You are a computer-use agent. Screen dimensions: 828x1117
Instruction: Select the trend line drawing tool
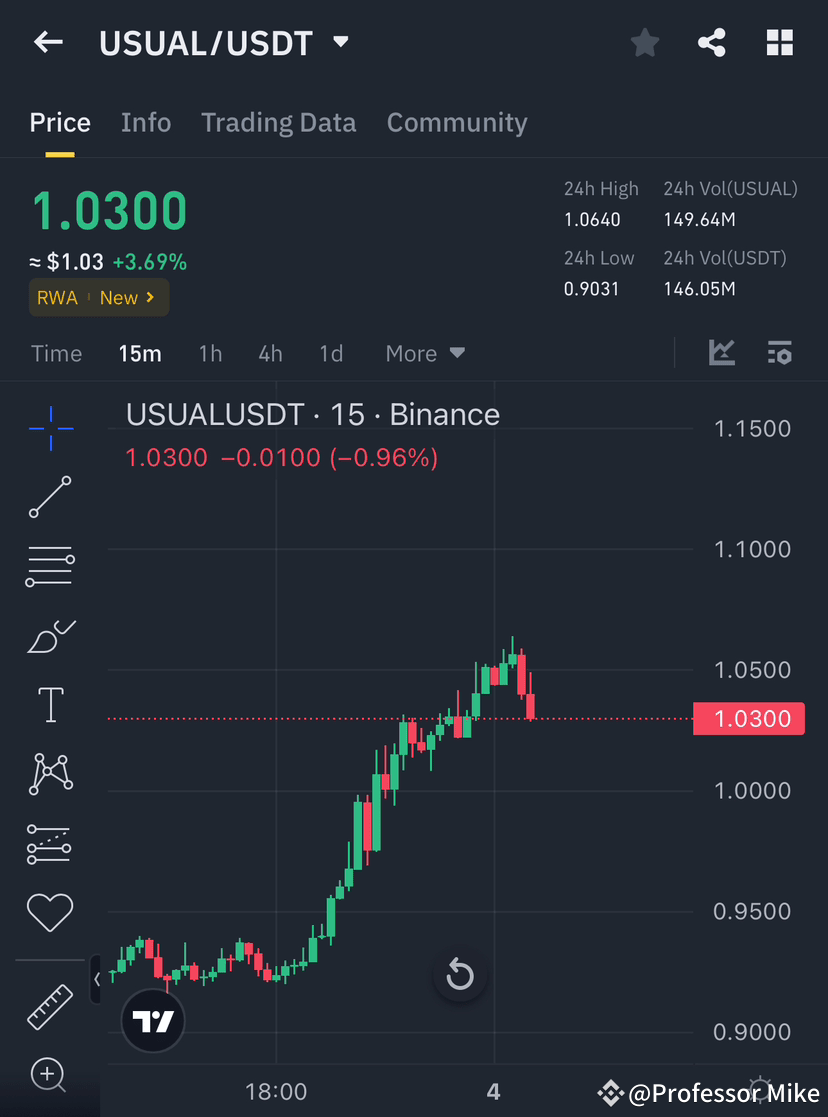click(49, 497)
